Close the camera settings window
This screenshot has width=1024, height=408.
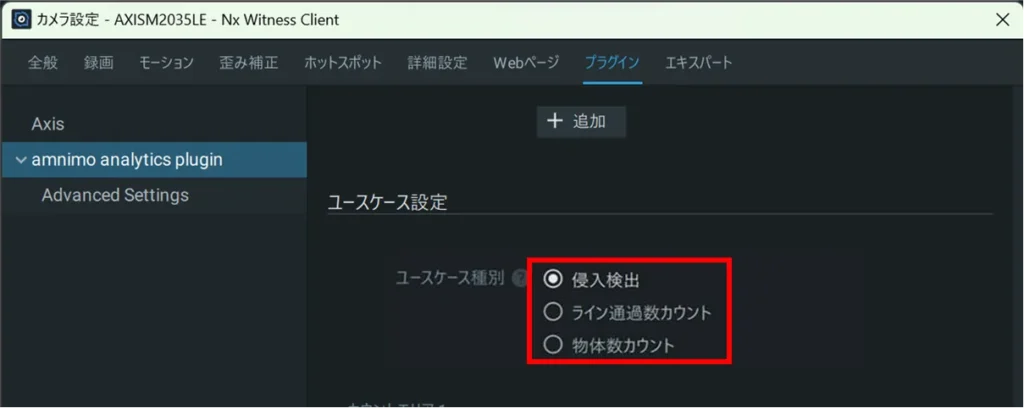1002,19
